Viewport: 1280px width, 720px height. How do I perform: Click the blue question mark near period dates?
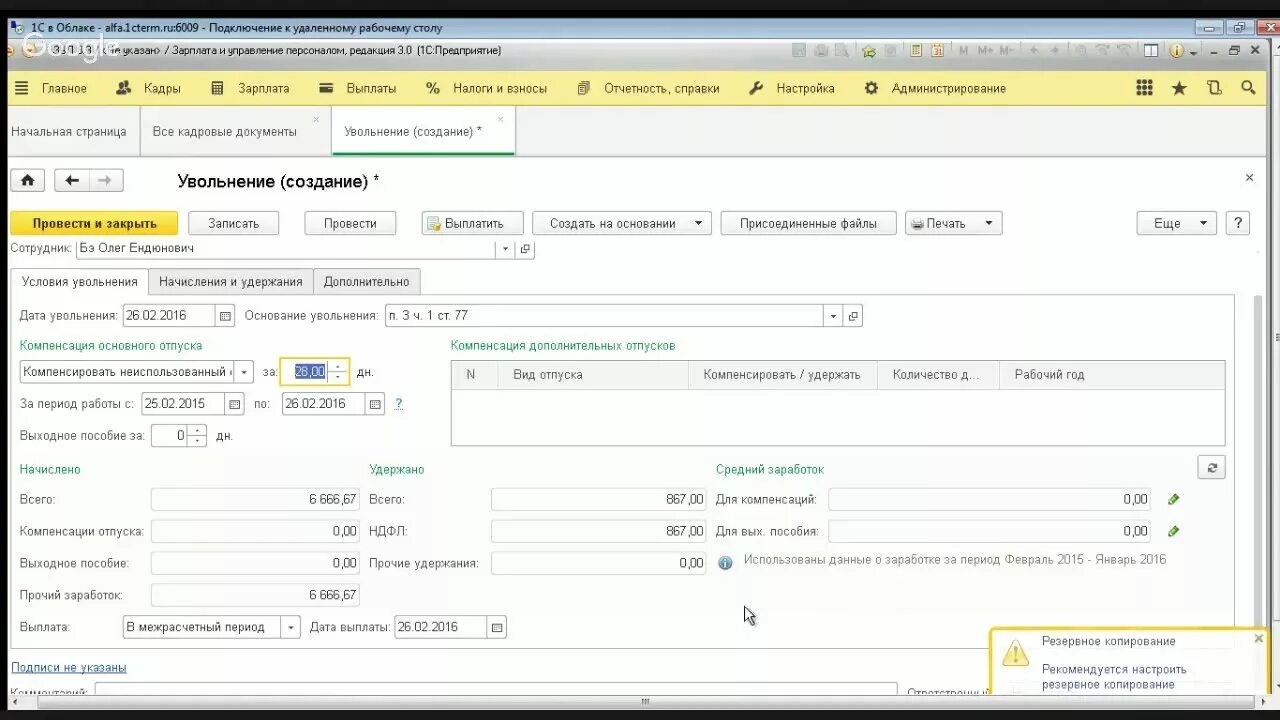(x=398, y=404)
